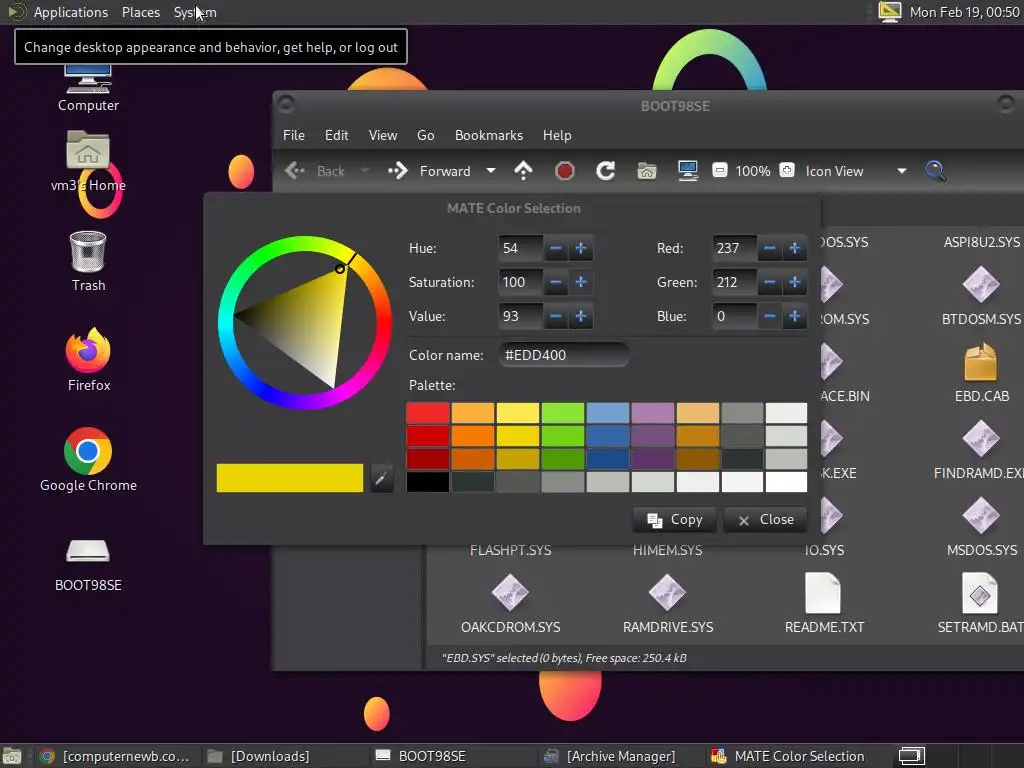Click the Forward arrow button
1024x768 pixels.
pos(429,171)
